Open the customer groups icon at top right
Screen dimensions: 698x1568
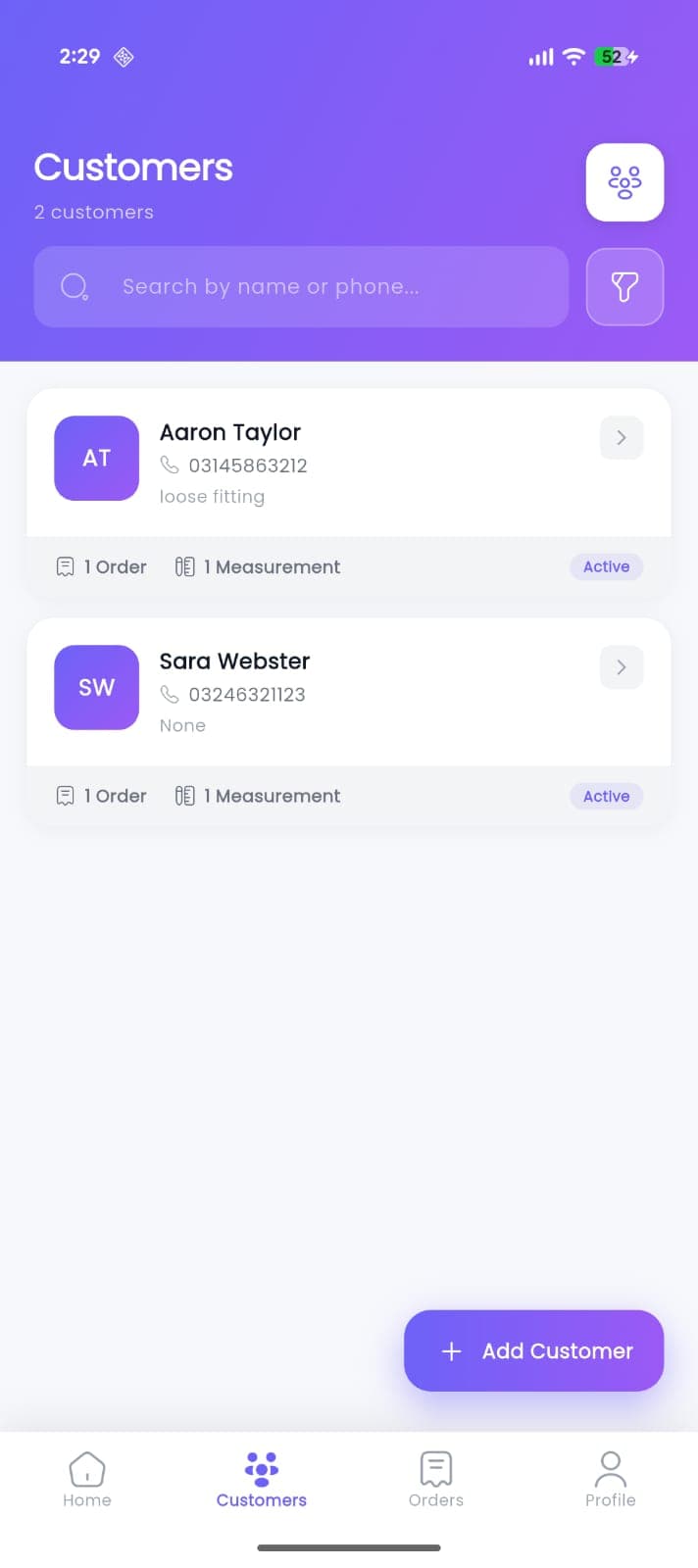(624, 182)
